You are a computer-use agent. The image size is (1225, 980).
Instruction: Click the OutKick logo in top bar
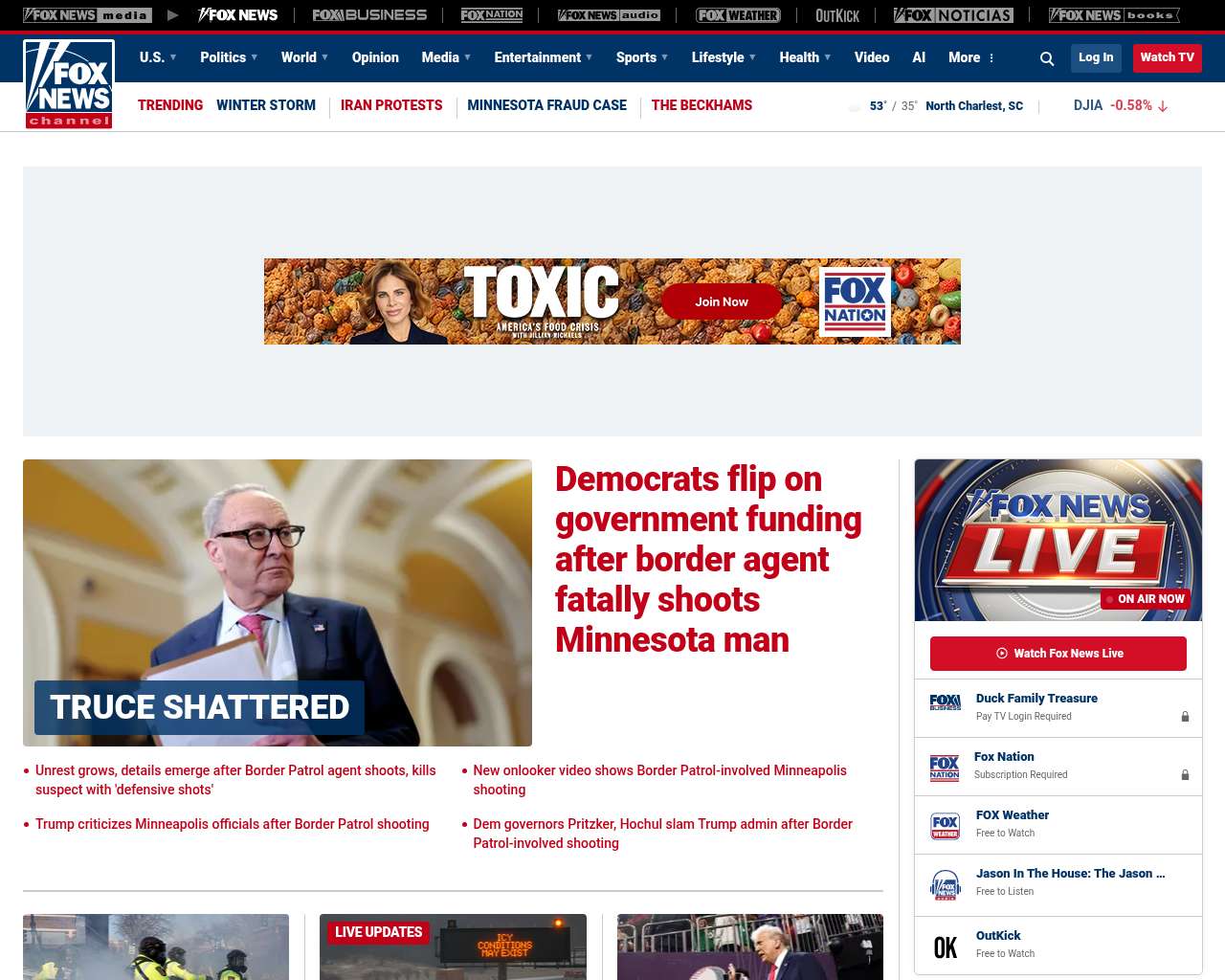(837, 15)
